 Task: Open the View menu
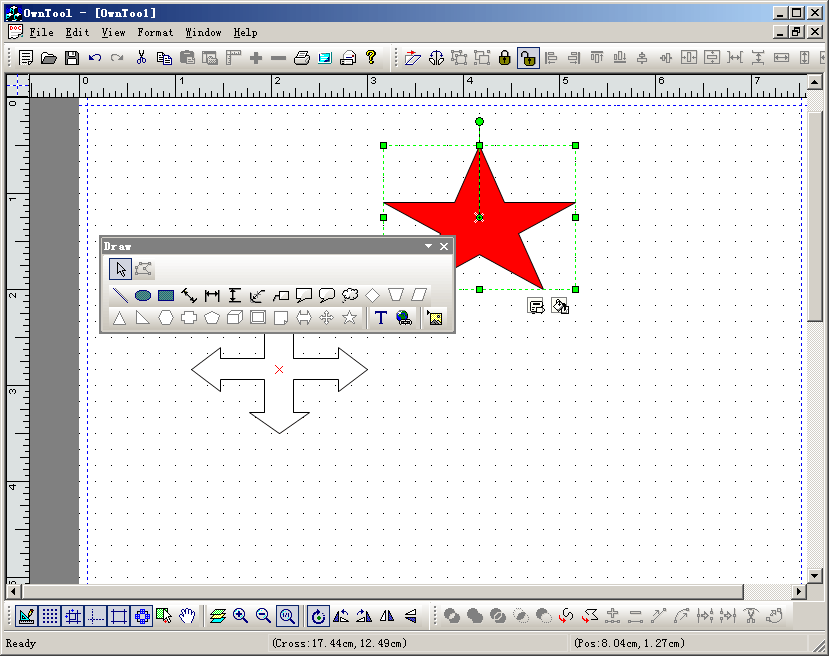113,32
